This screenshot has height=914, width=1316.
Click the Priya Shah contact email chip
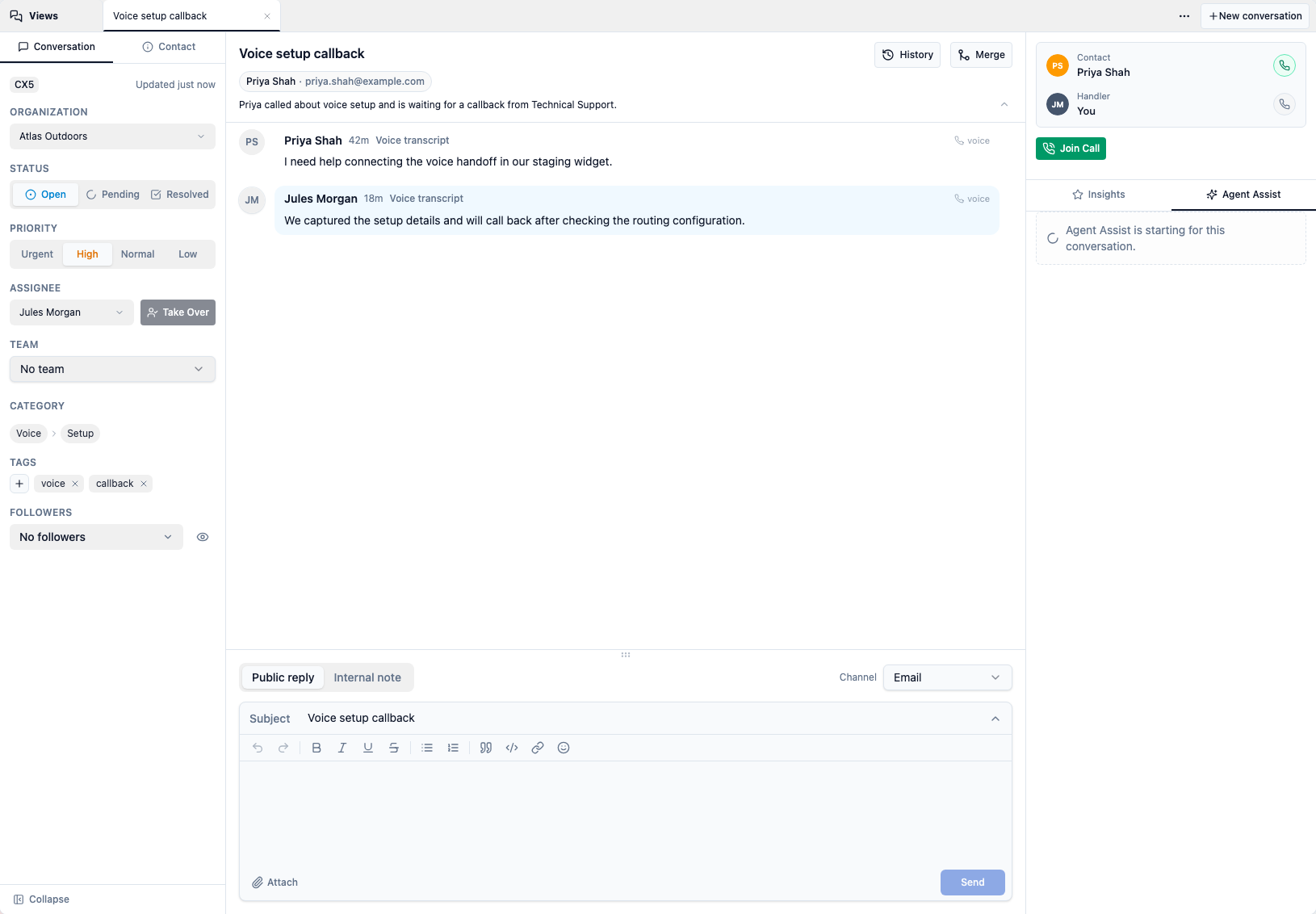335,82
